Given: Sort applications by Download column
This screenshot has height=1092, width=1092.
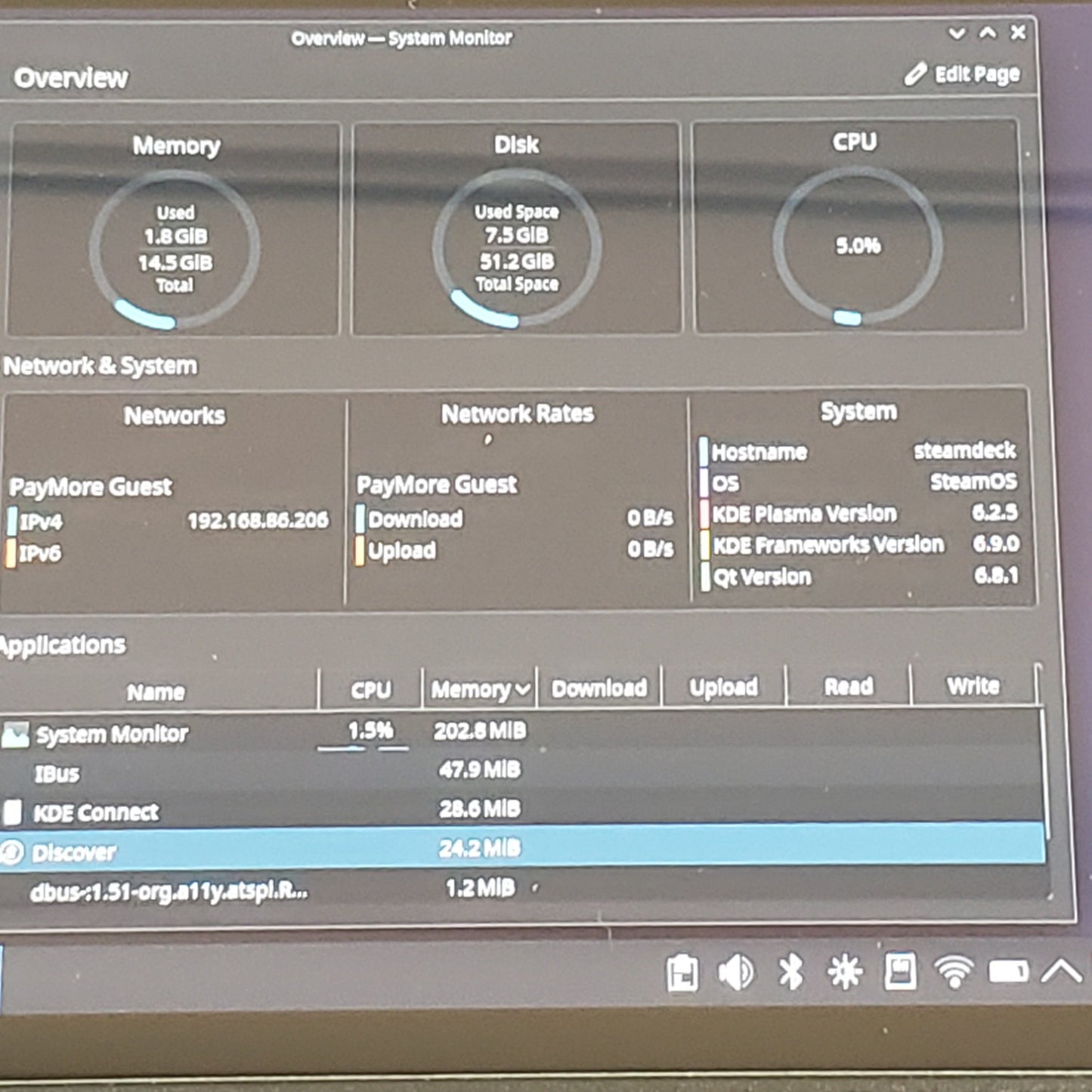Looking at the screenshot, I should [599, 688].
